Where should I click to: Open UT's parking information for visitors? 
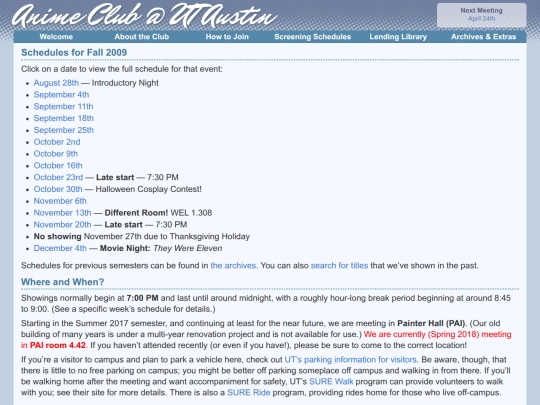[351, 360]
